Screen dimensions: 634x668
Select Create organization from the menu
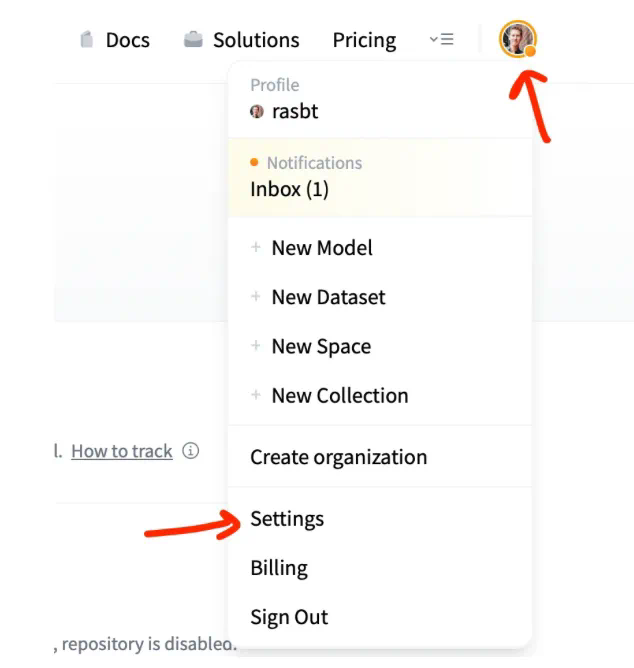338,457
